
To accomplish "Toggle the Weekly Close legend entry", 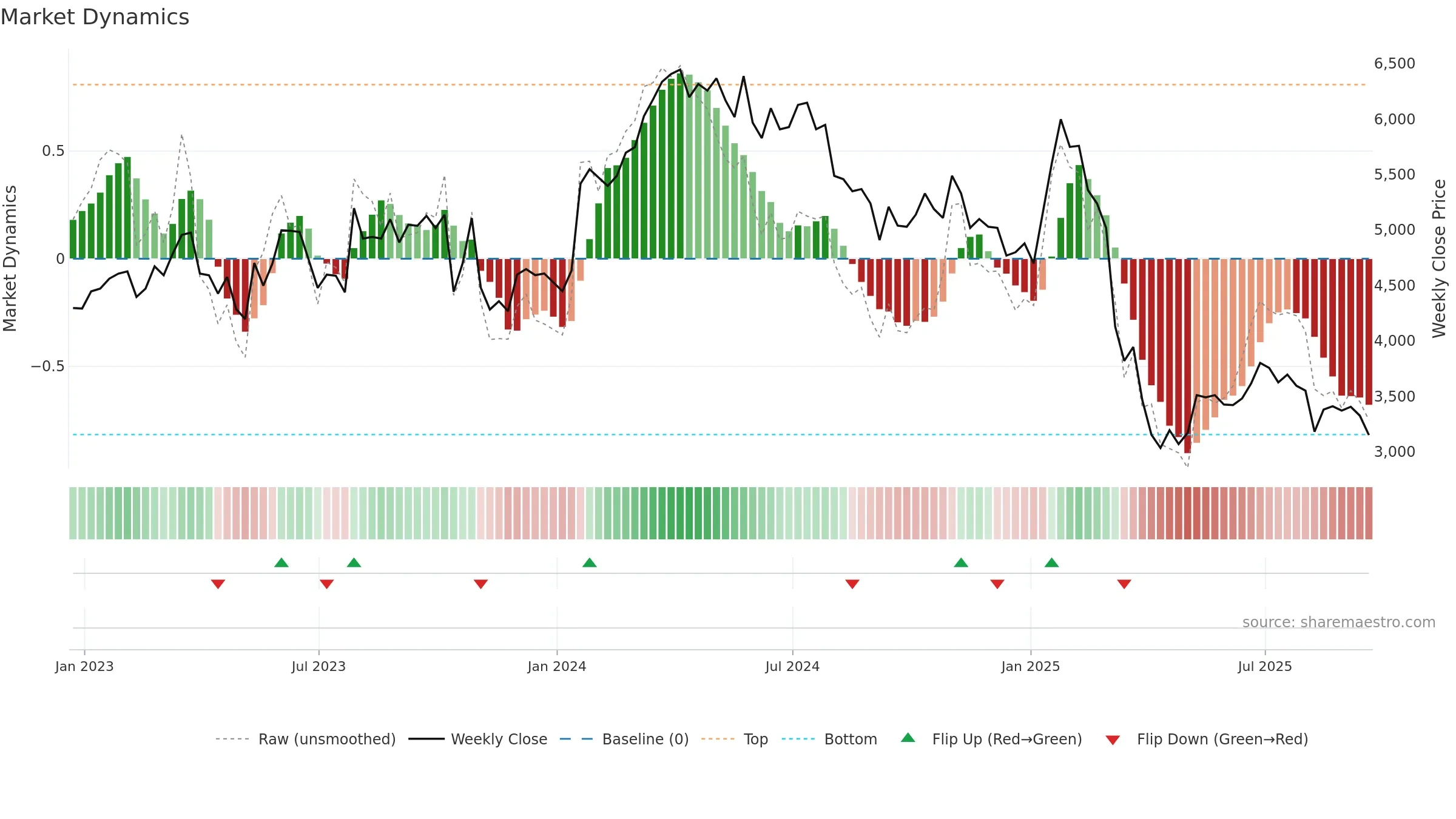I will [x=499, y=739].
